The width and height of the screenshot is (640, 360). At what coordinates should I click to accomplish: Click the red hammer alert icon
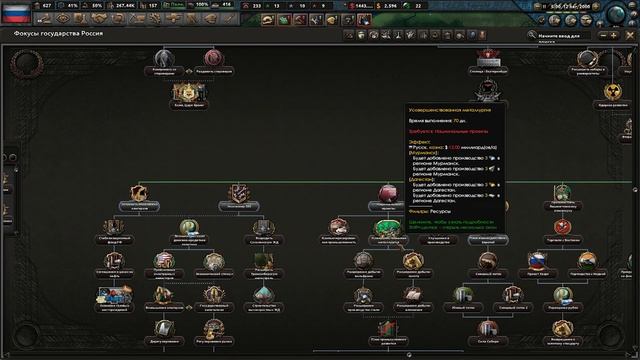[300, 20]
